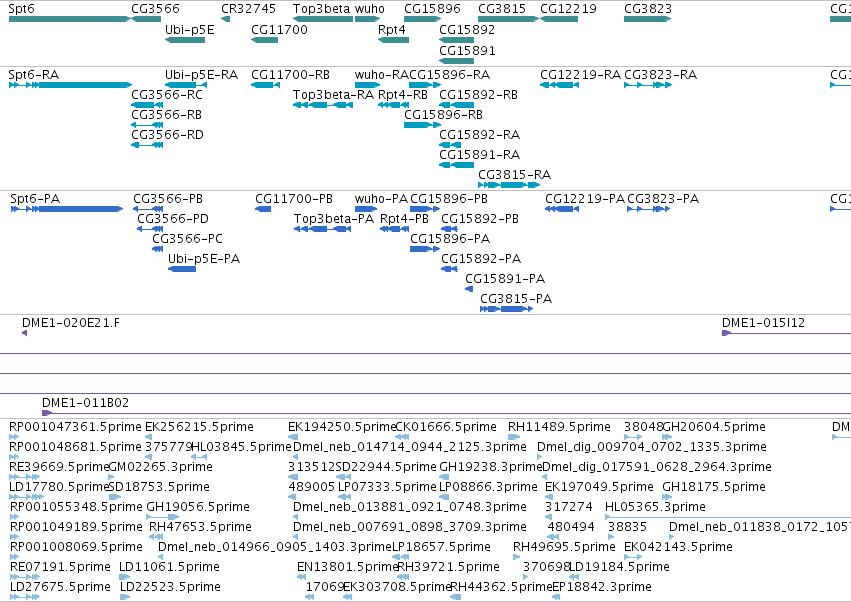The width and height of the screenshot is (851, 602).
Task: Select the CG3823 gene label
Action: tap(648, 9)
